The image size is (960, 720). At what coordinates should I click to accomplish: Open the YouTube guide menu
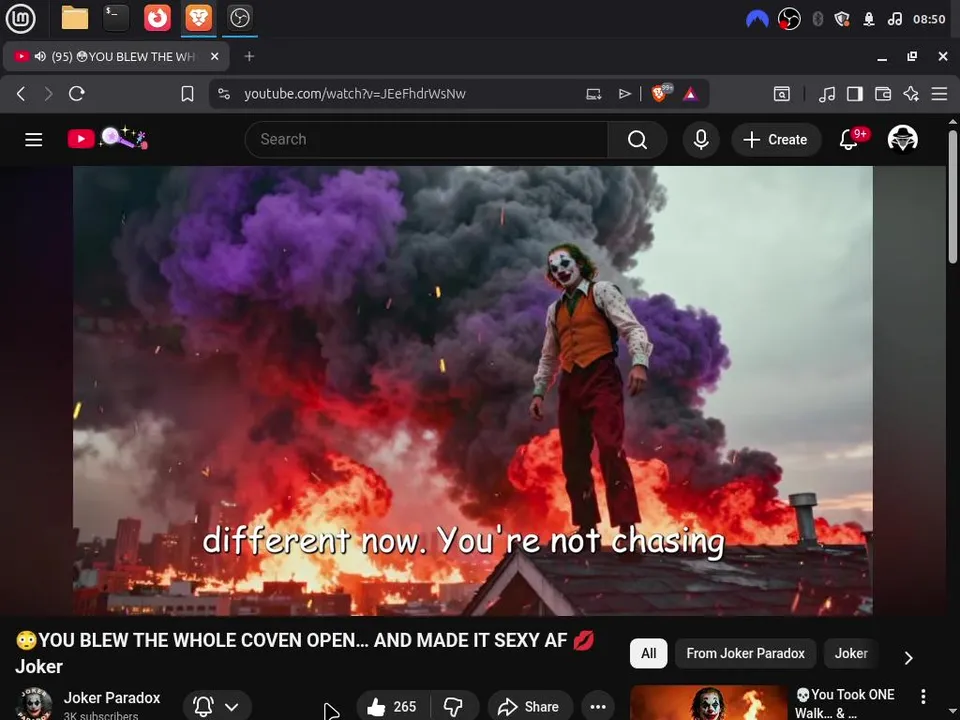coord(34,140)
